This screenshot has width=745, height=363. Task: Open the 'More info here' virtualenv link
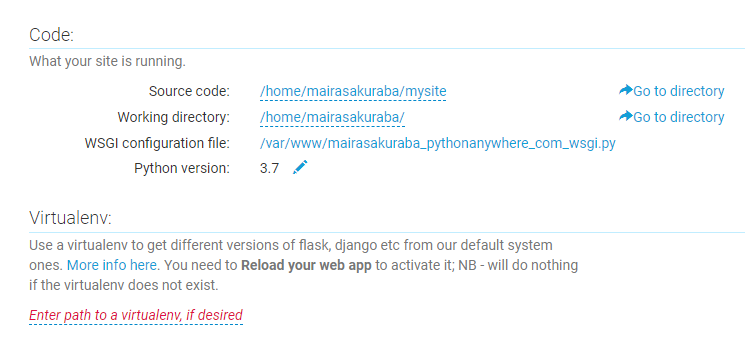[x=112, y=265]
